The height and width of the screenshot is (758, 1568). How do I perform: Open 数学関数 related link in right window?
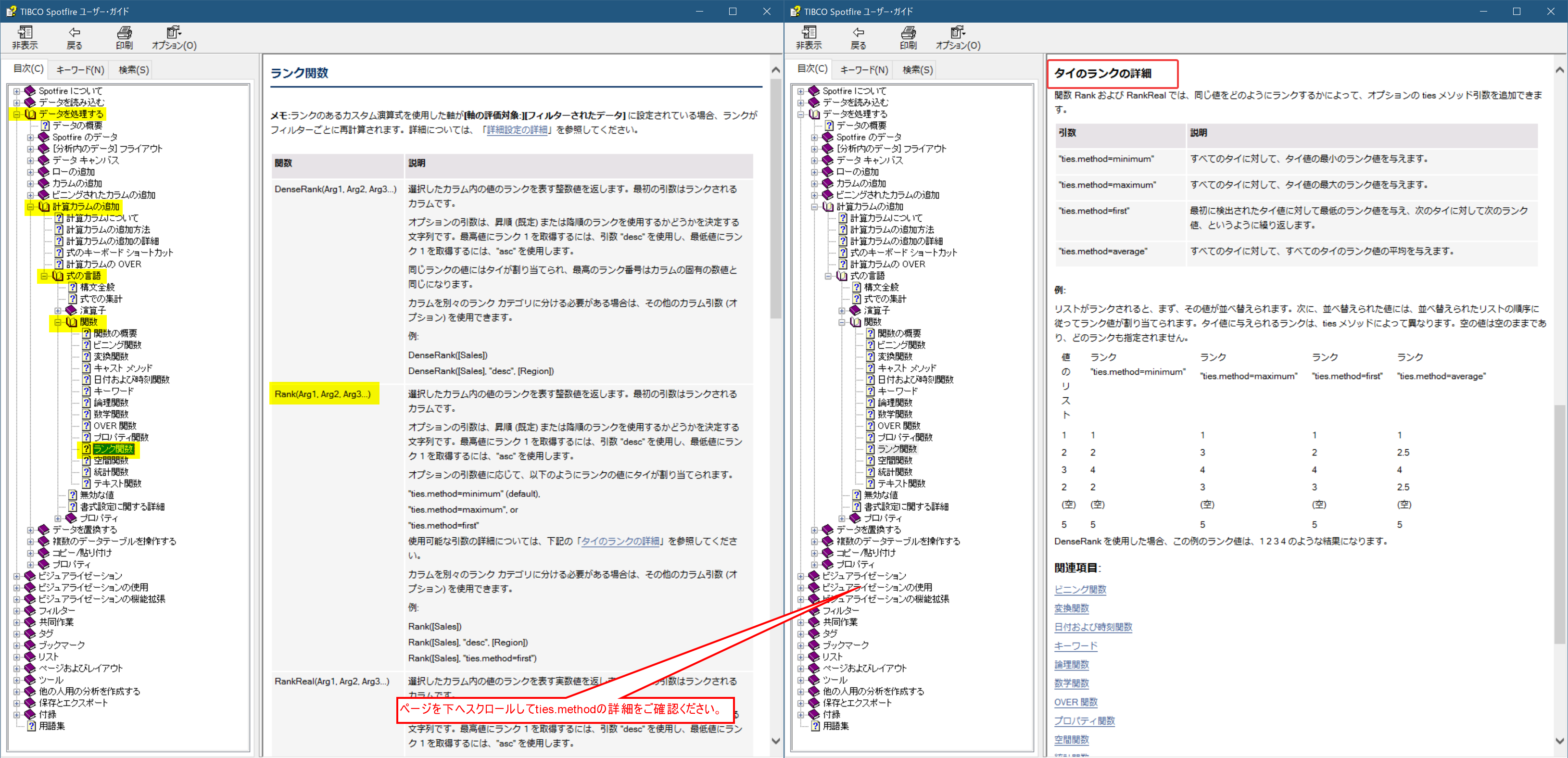point(1071,684)
